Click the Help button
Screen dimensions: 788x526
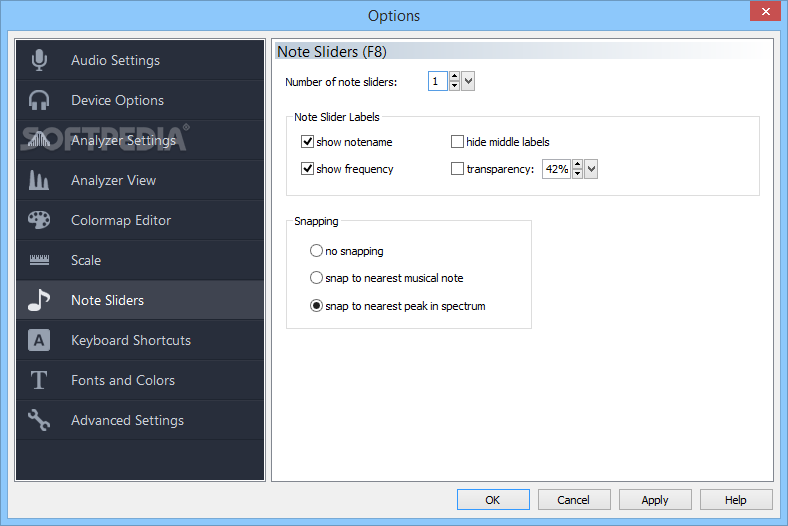pos(736,500)
